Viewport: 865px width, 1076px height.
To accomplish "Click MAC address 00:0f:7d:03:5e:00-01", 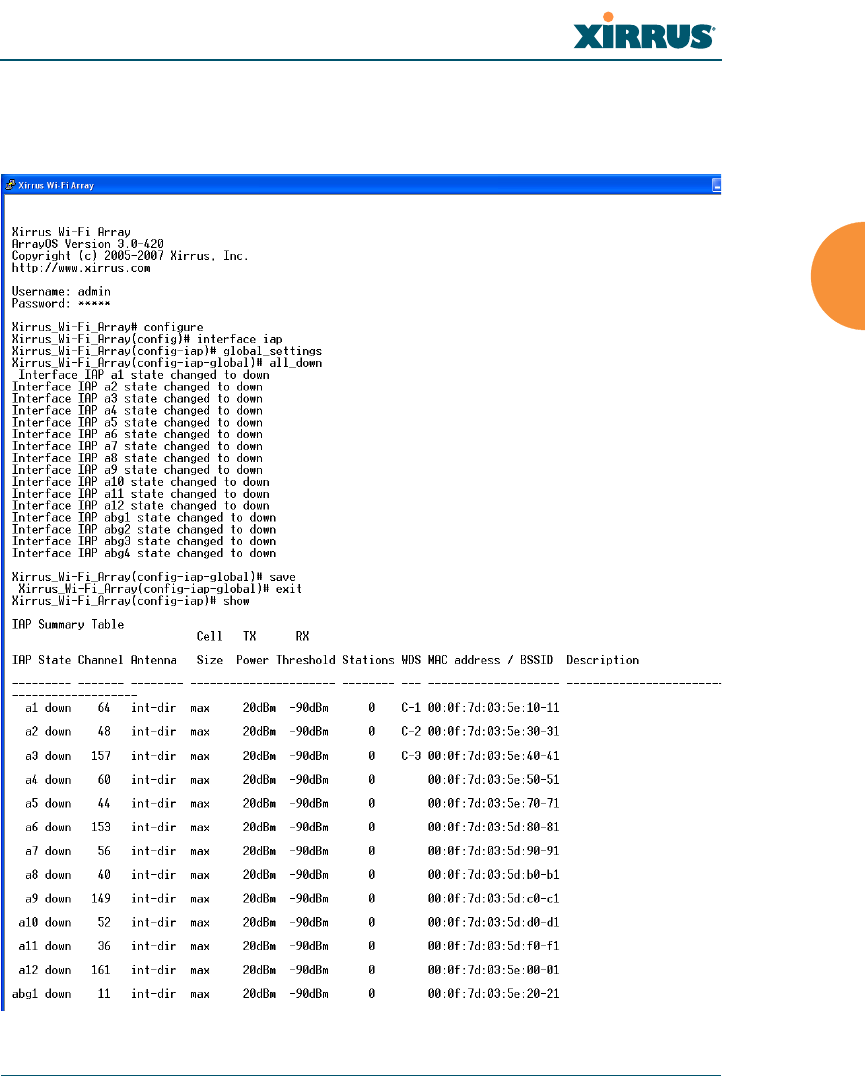I will point(494,970).
